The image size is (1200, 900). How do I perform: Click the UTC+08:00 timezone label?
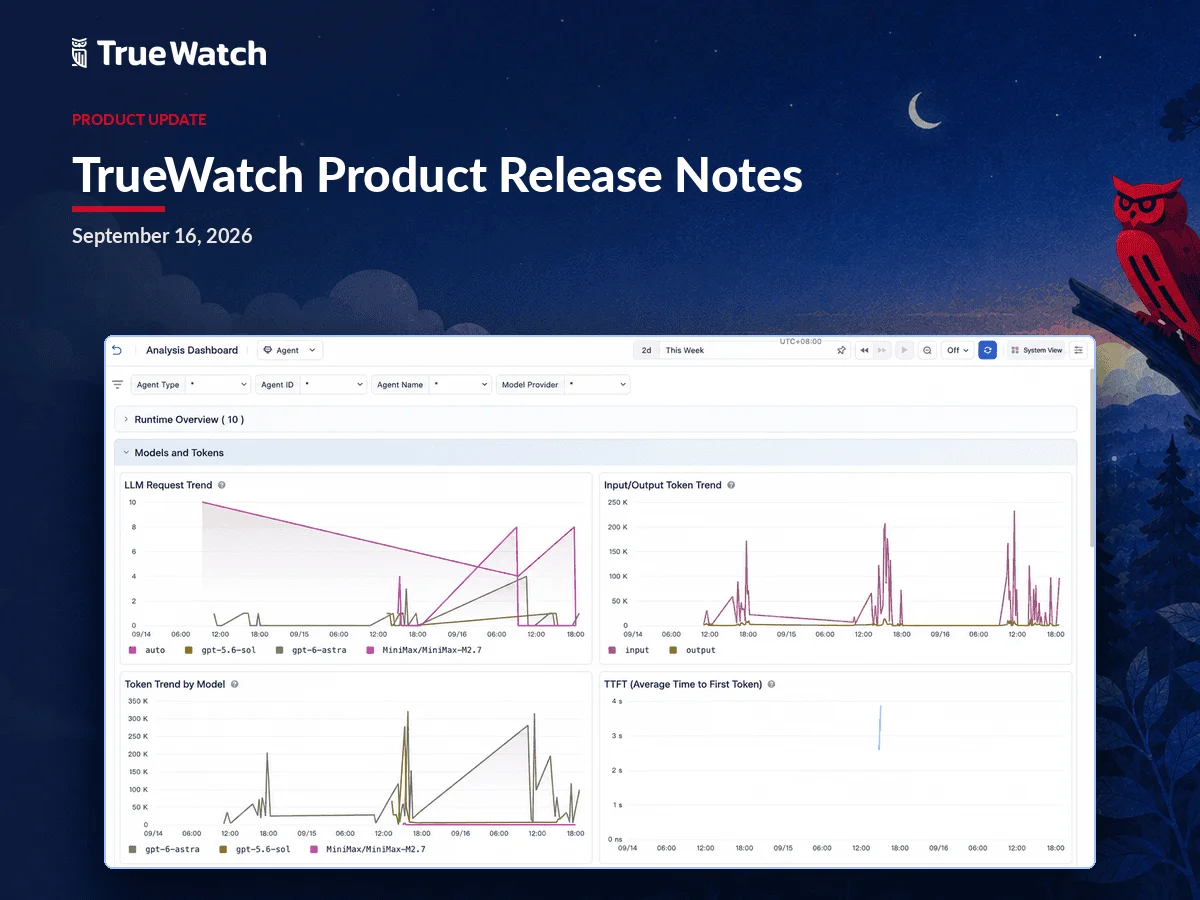point(801,341)
